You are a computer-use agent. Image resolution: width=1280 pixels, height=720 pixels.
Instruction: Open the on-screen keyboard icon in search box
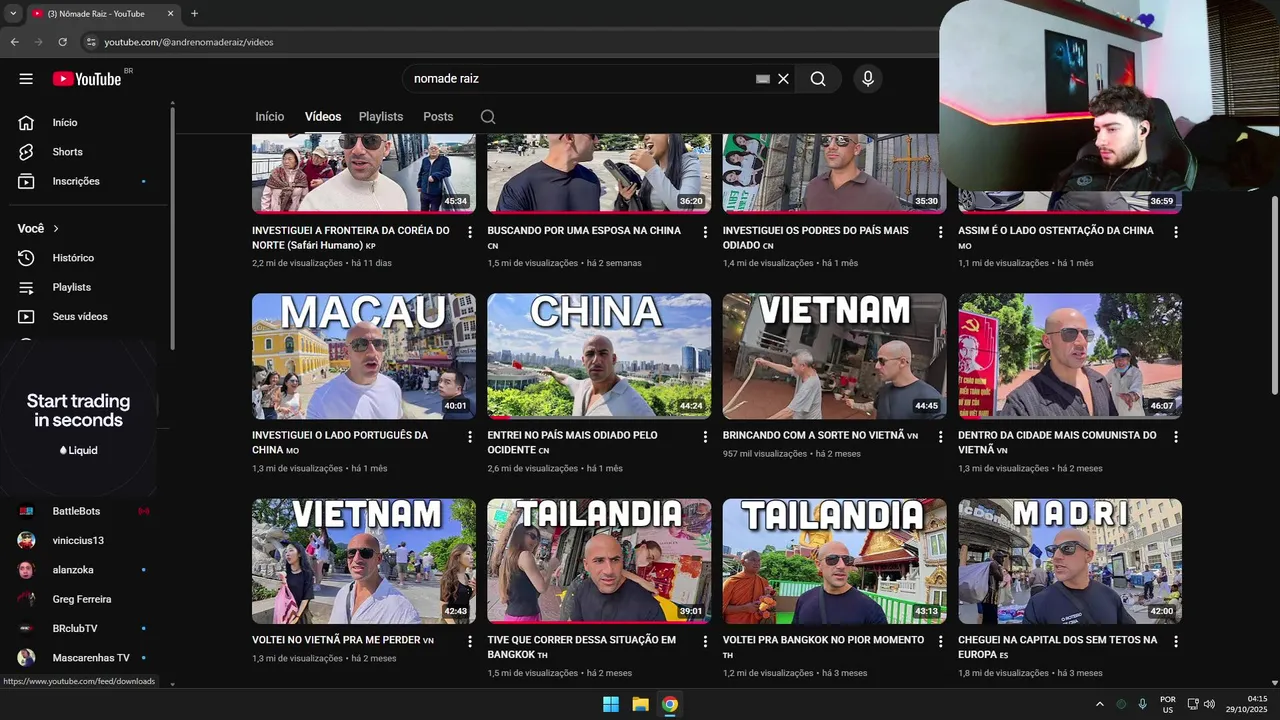click(763, 79)
